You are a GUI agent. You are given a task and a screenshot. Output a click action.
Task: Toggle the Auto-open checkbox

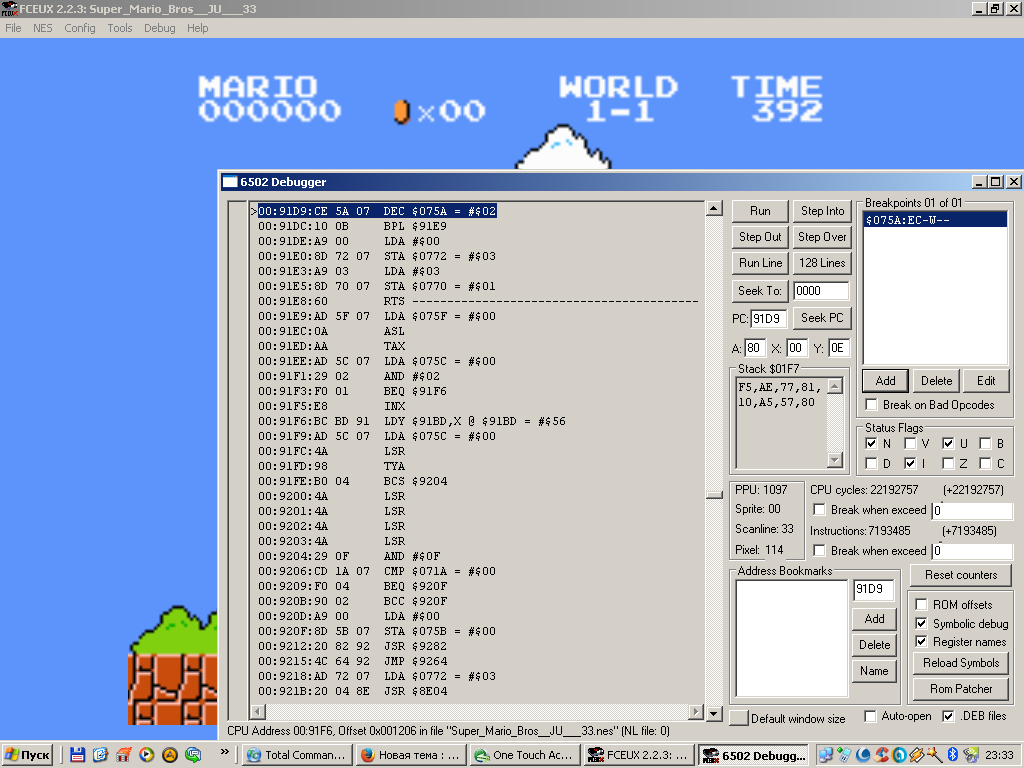(x=870, y=716)
